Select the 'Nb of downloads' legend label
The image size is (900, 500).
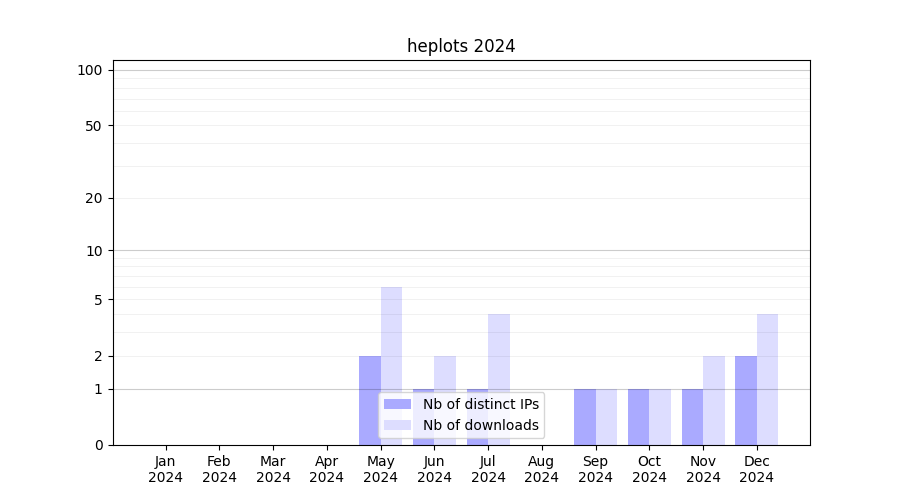pos(481,425)
